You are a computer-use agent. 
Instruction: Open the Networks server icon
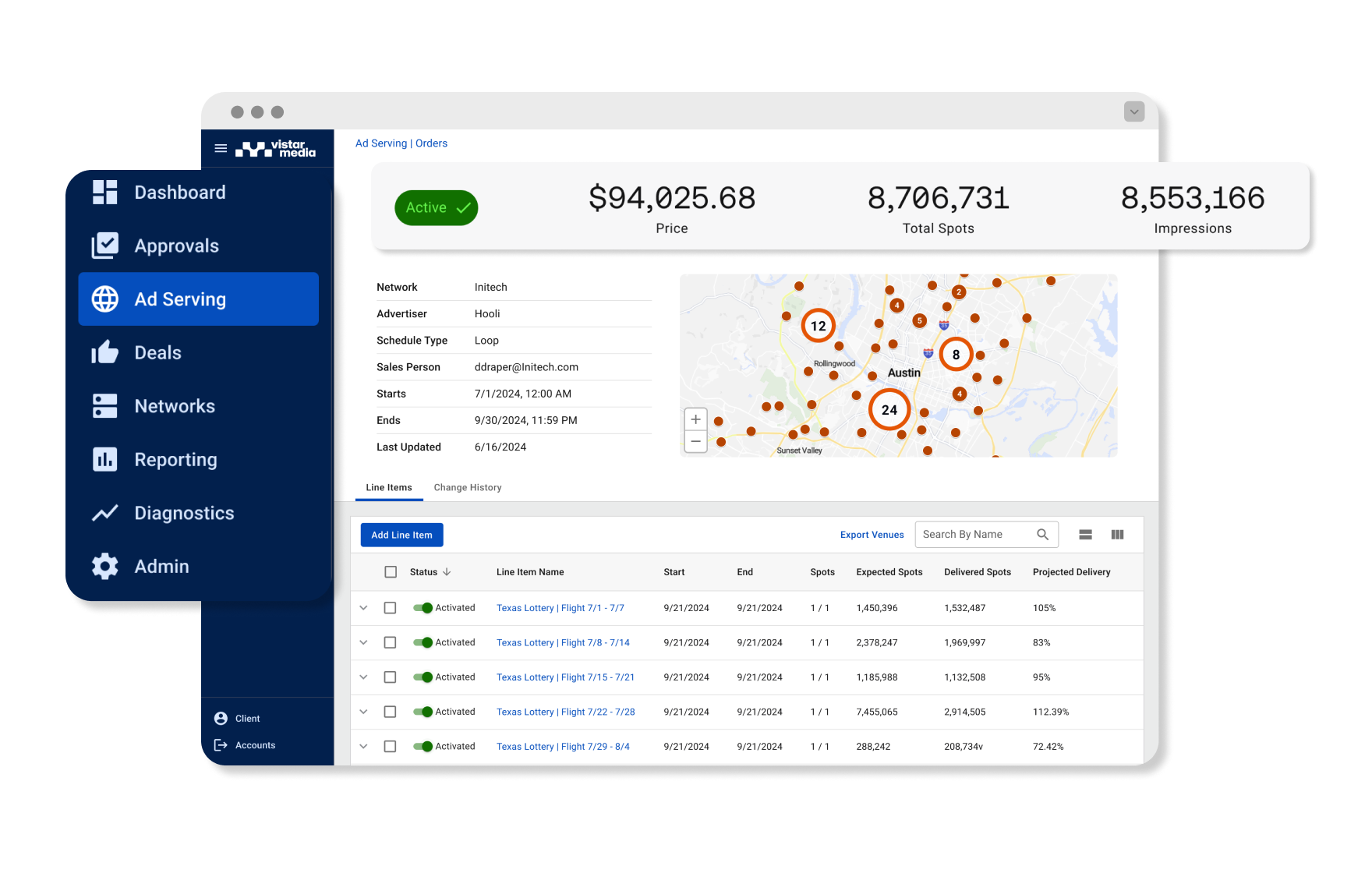104,406
